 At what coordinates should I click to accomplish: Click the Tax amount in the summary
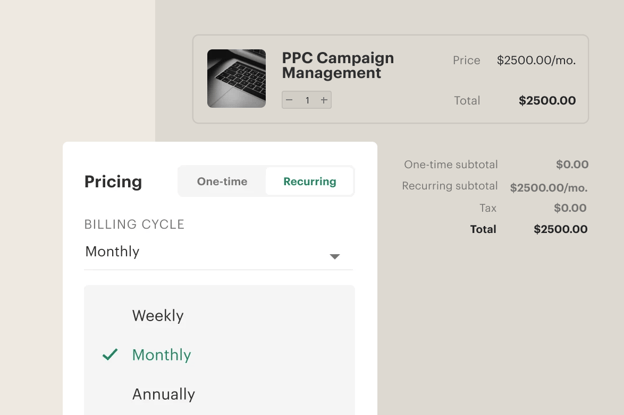(x=570, y=208)
